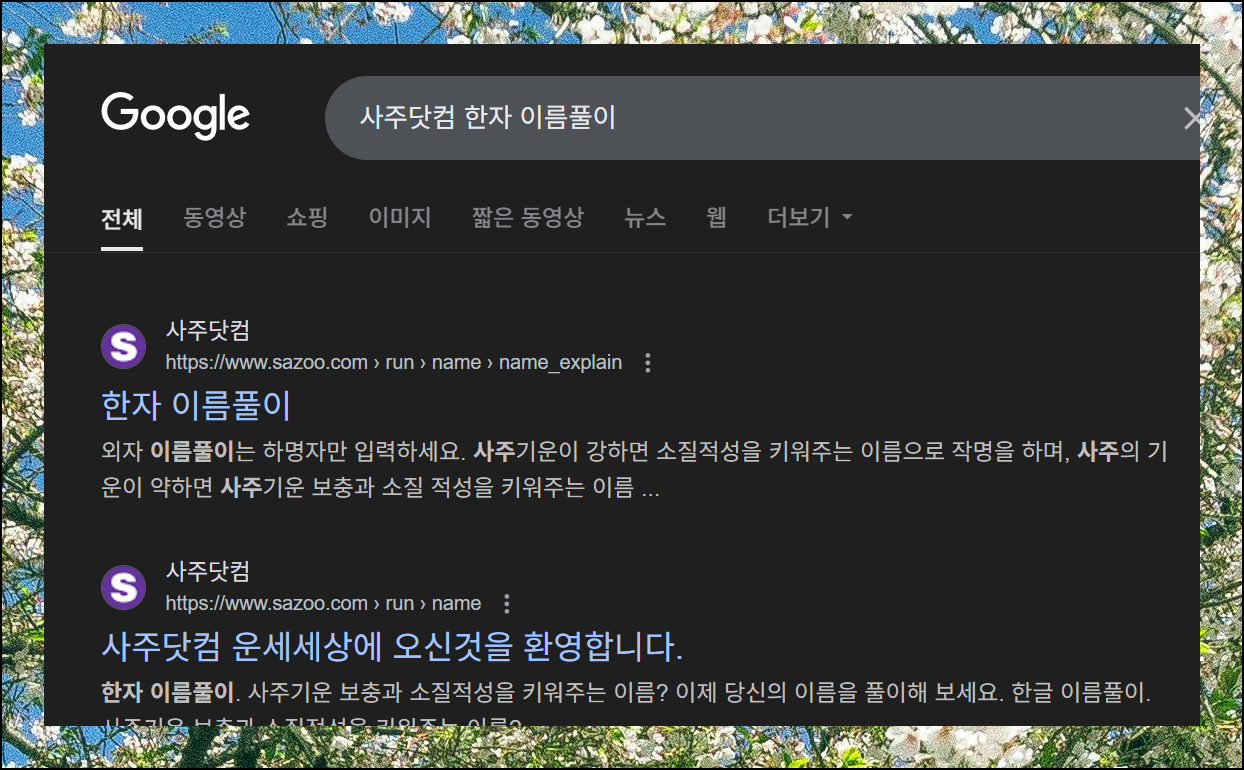Click the sazoo favicon of 한자 이름풀이 result
This screenshot has height=770, width=1244.
point(124,346)
